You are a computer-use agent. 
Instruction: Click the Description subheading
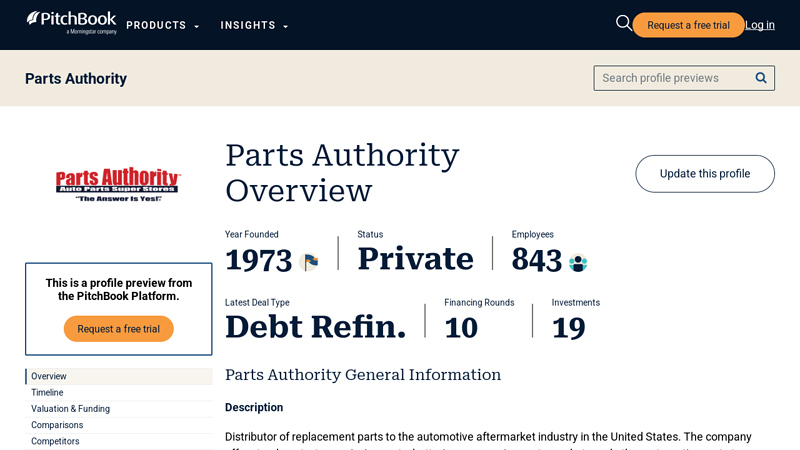tap(254, 407)
